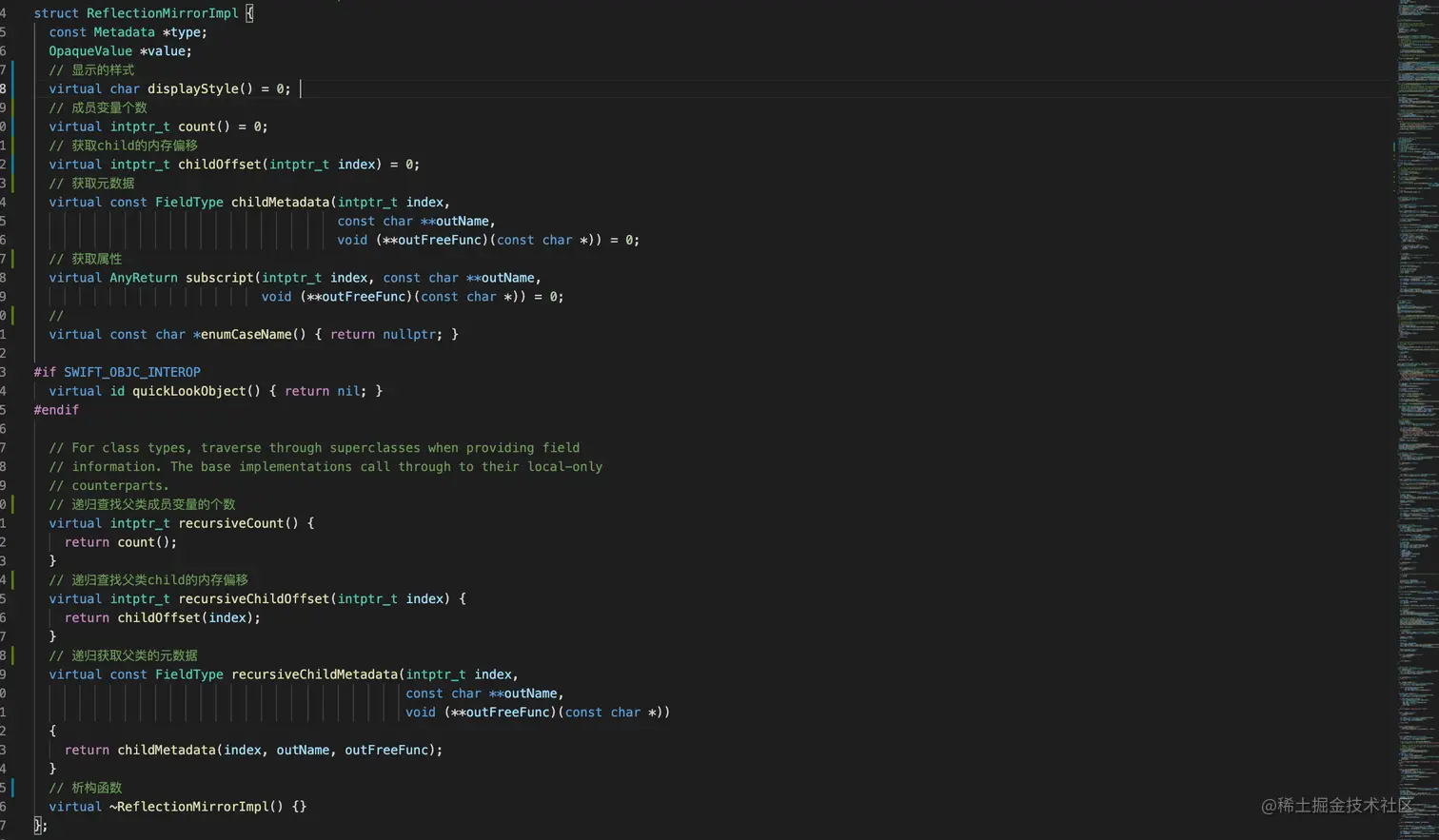Click 'nil' in the quickLookObject line
The width and height of the screenshot is (1439, 840).
click(348, 391)
